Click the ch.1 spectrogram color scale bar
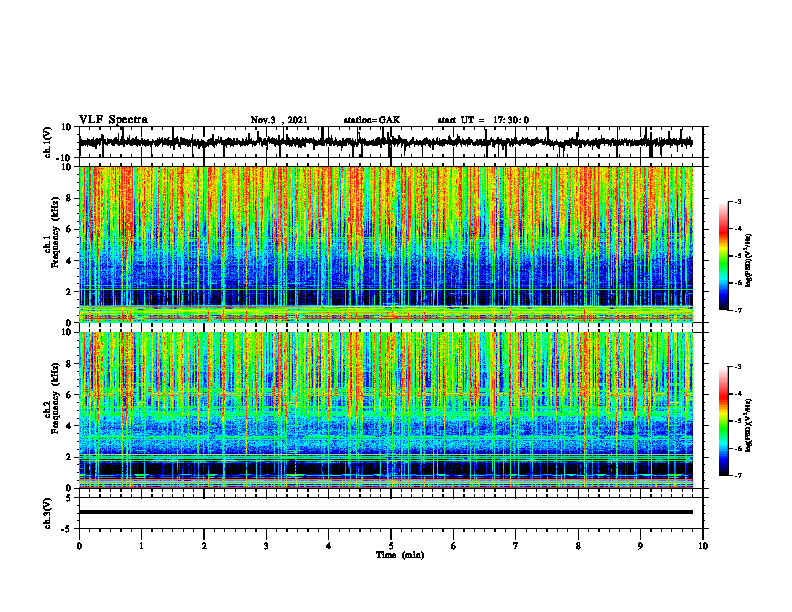 [x=723, y=256]
